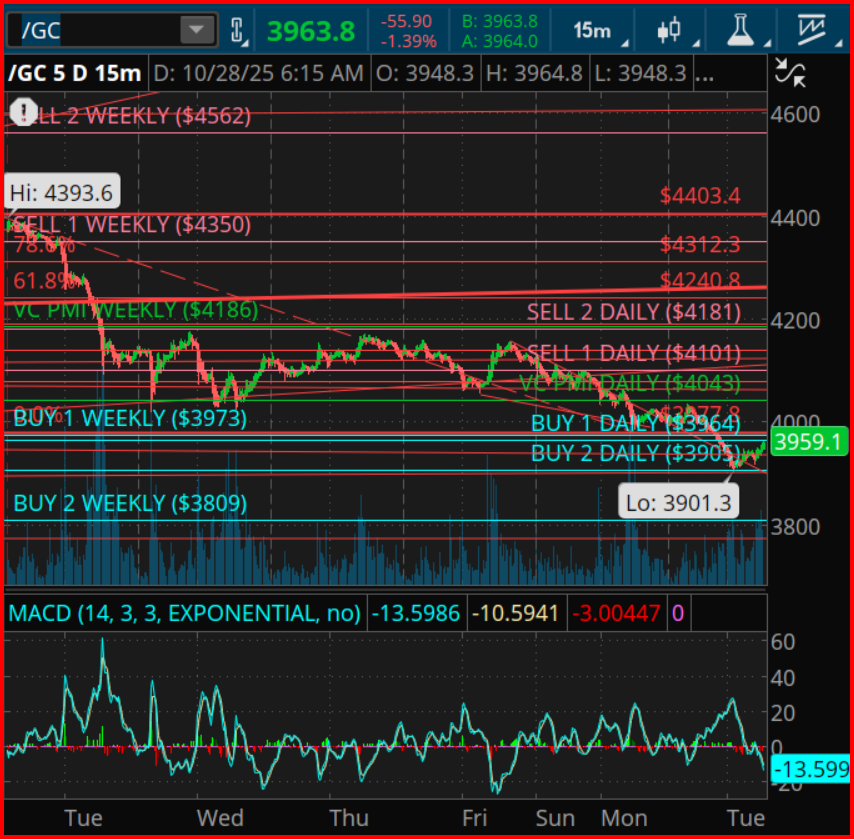
Task: Open the Studies flask icon
Action: pos(740,29)
